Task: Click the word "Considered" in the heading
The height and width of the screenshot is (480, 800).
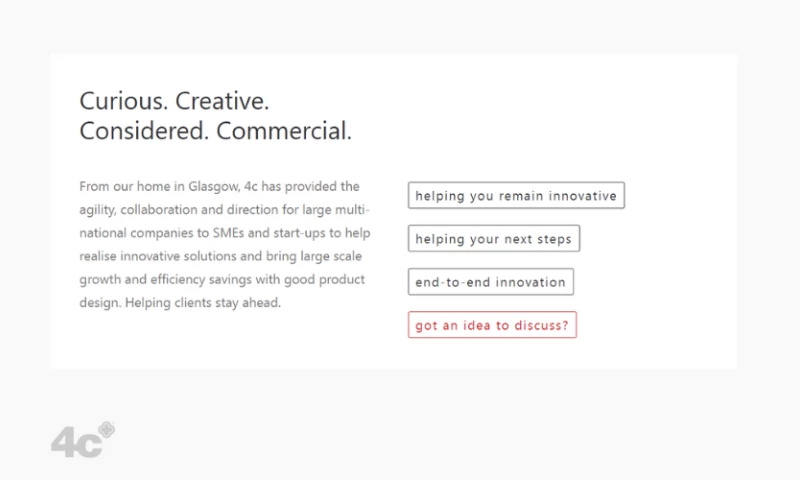Action: pos(144,130)
